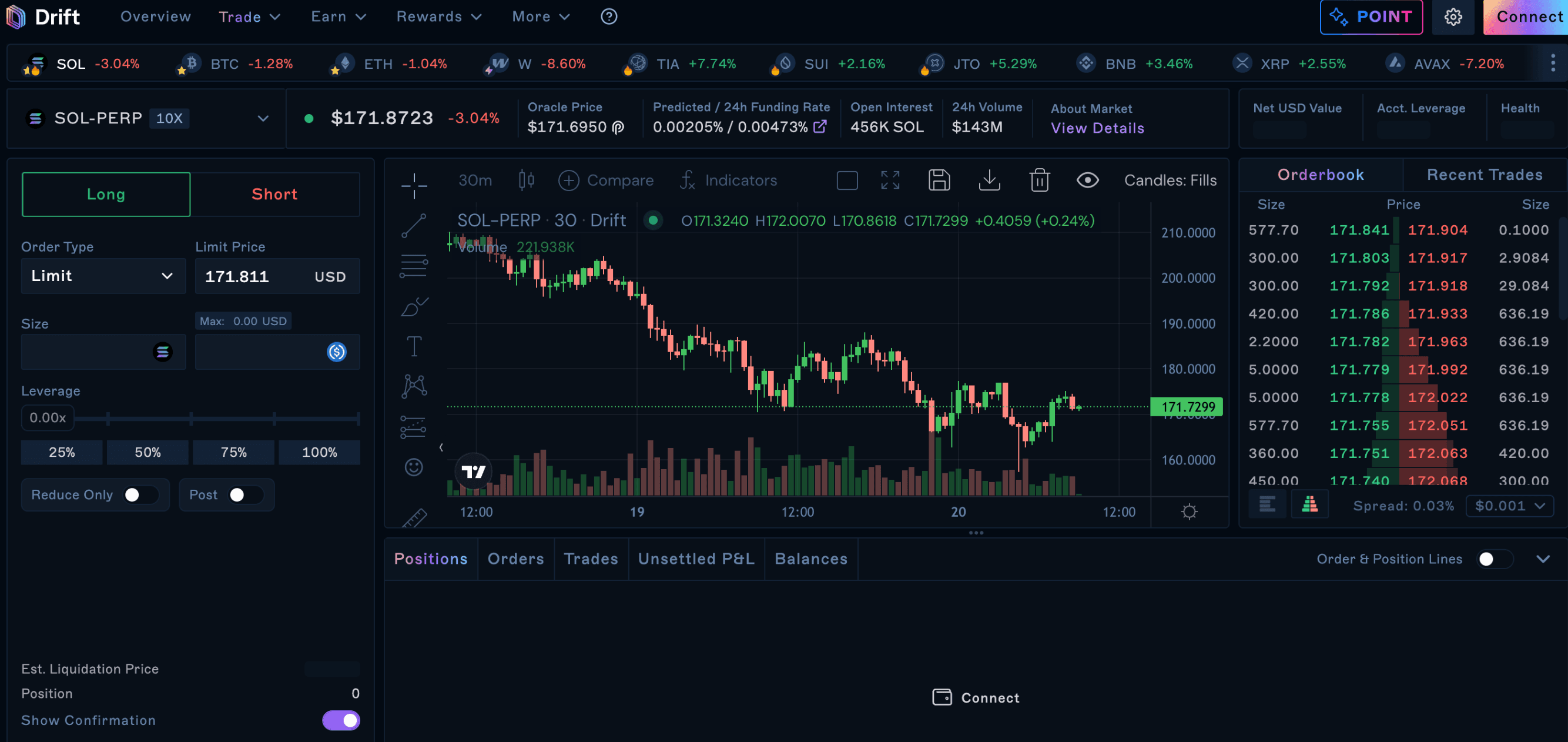Open the Limit order type dropdown

pyautogui.click(x=103, y=276)
